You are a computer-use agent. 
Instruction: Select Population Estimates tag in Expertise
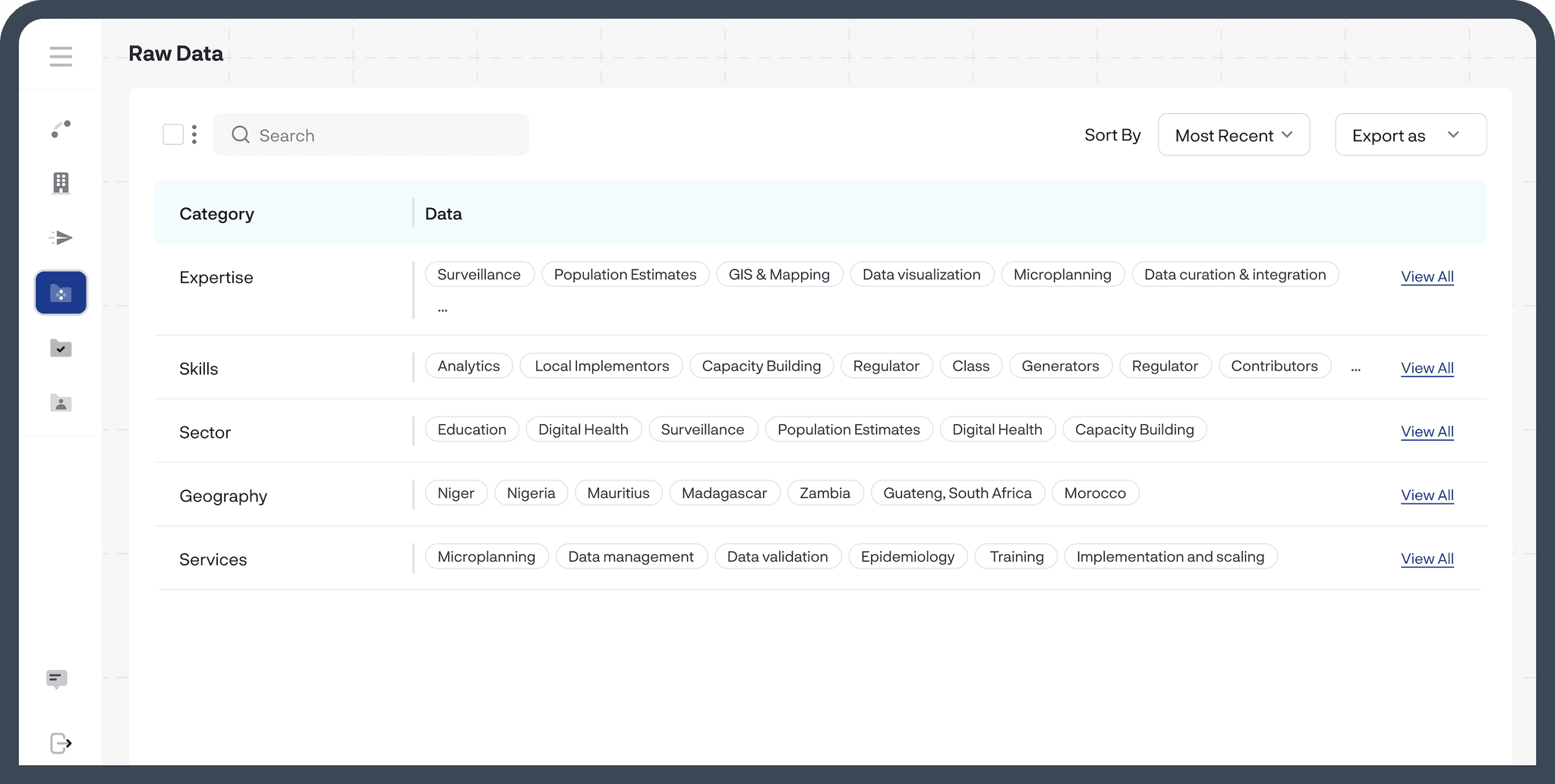[x=625, y=275]
